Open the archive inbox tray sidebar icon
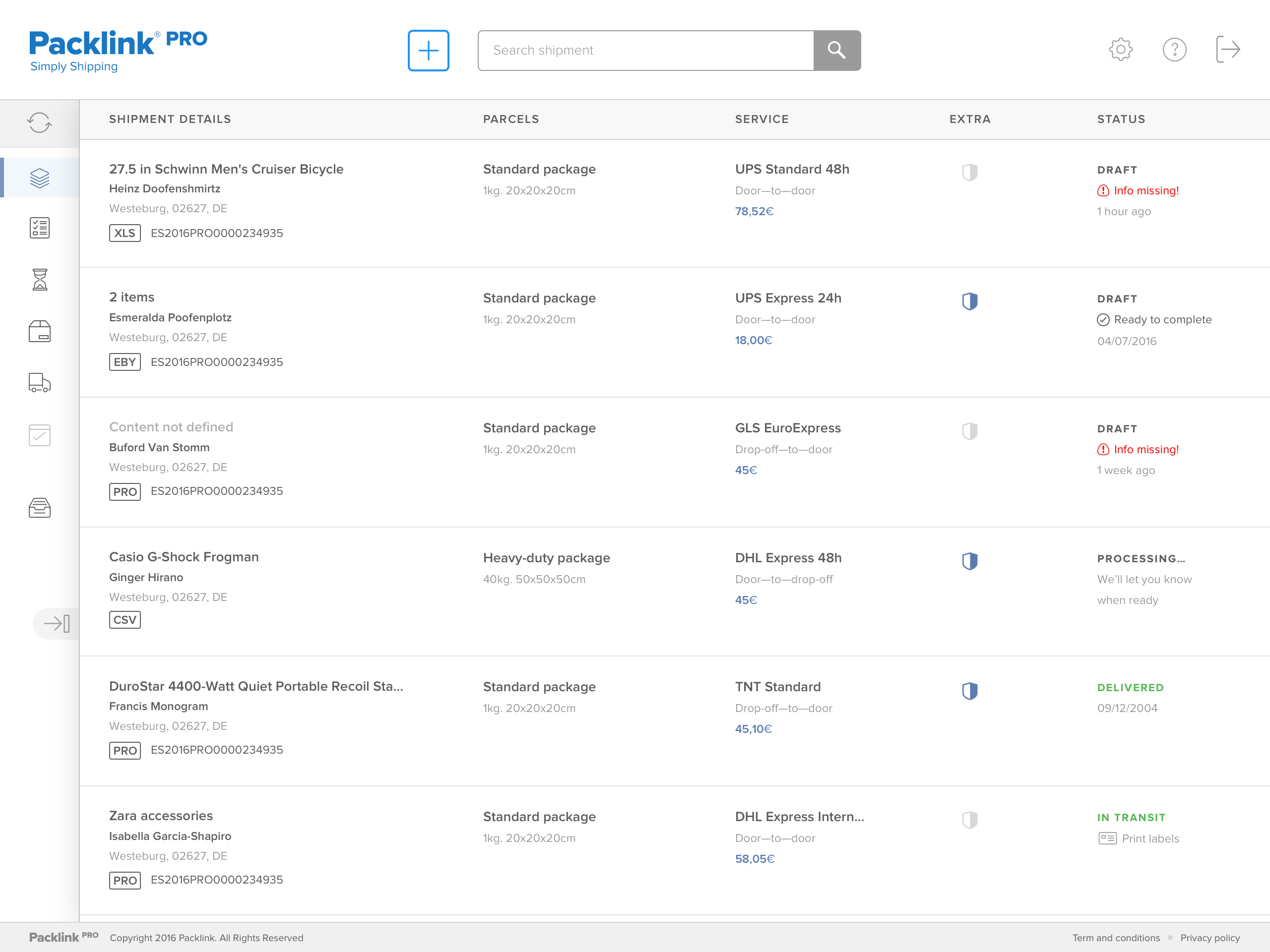Image resolution: width=1270 pixels, height=952 pixels. click(39, 508)
